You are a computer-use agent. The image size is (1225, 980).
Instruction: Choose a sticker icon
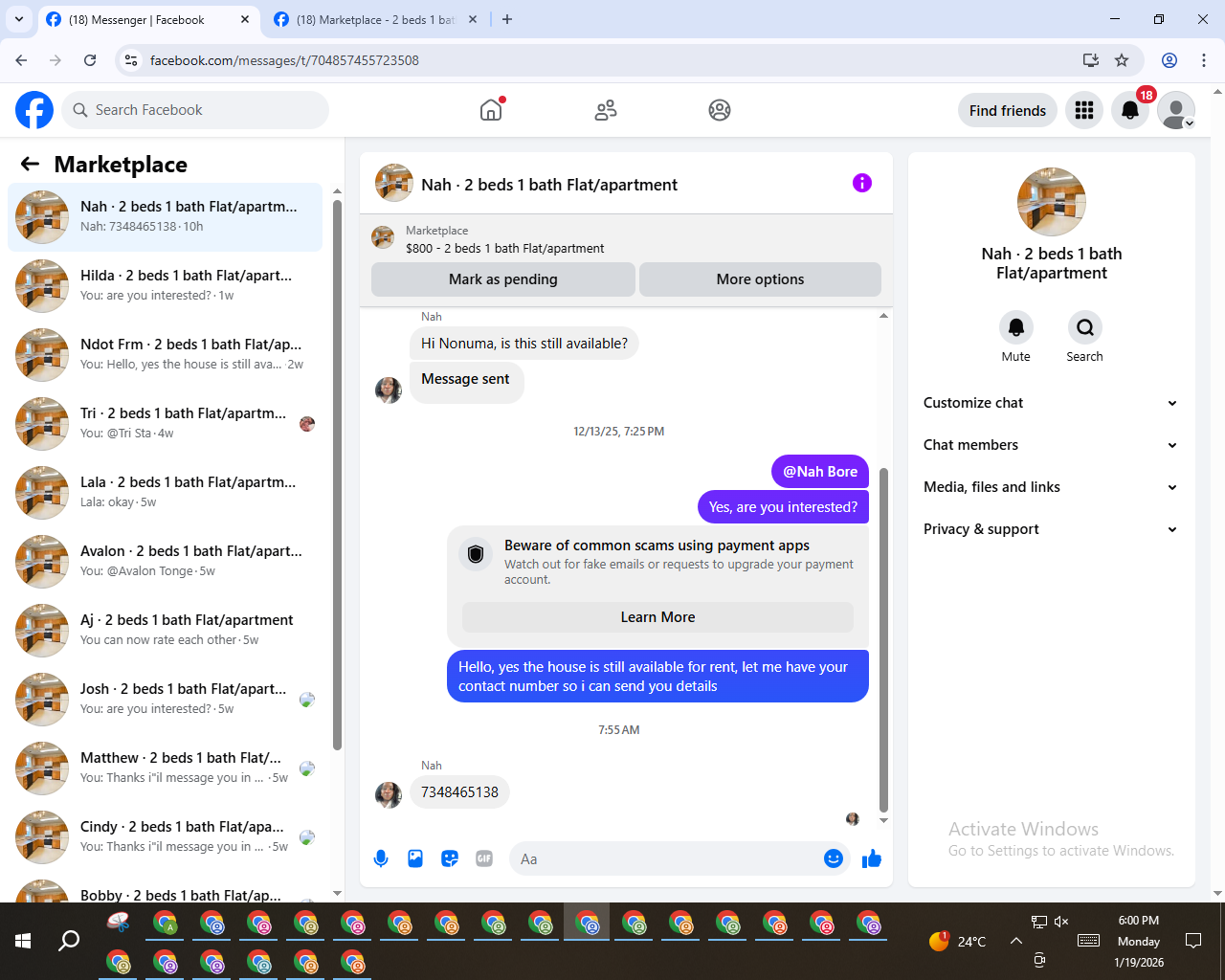[x=450, y=858]
